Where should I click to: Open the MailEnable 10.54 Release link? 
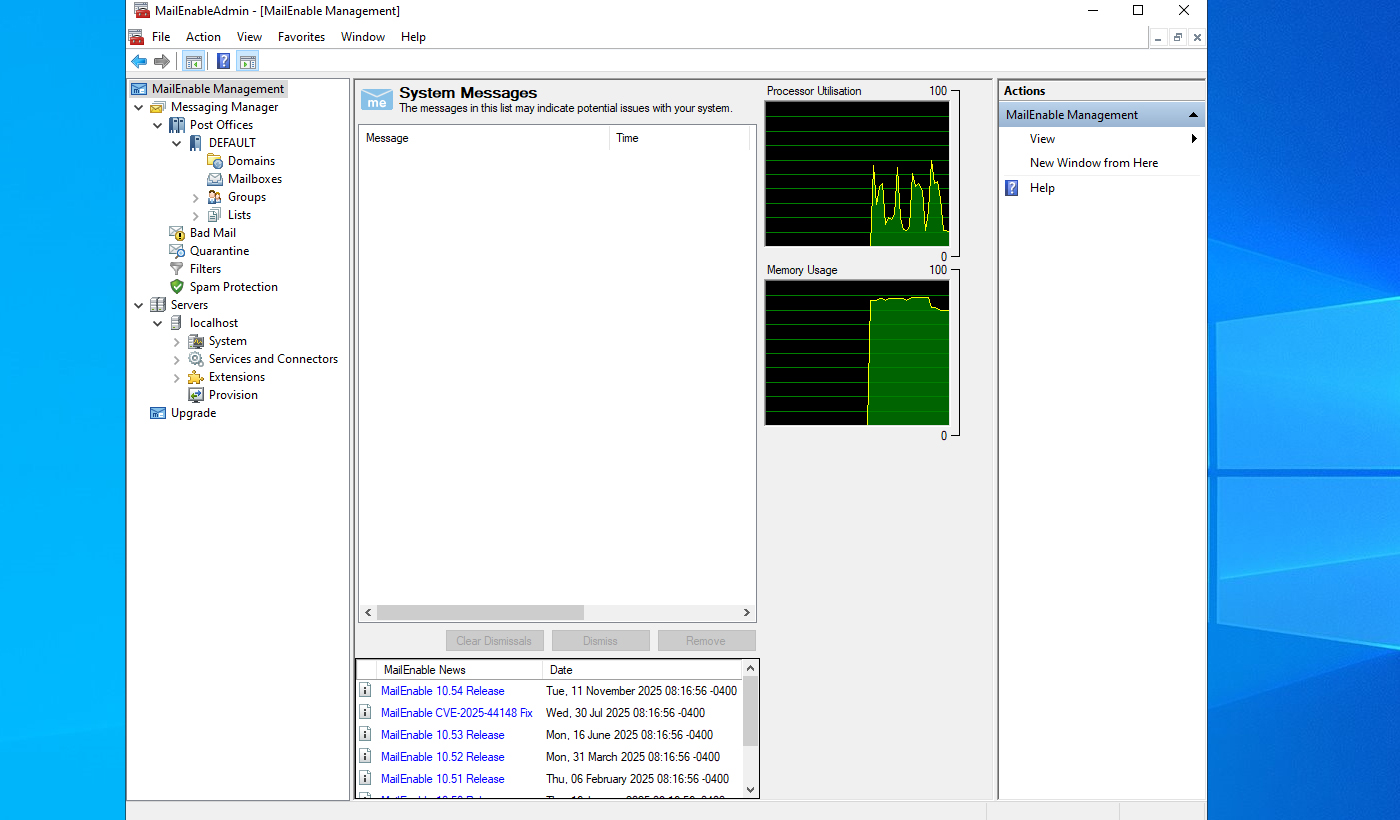point(442,691)
